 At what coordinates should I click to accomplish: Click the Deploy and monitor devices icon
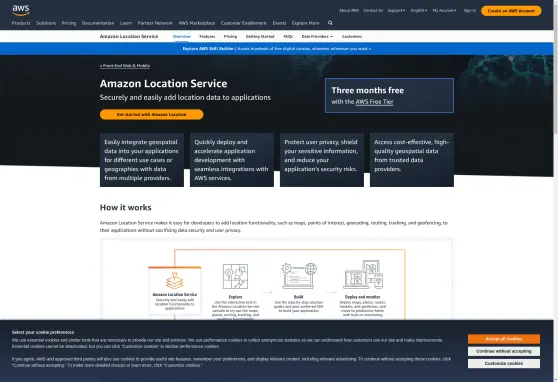click(363, 275)
